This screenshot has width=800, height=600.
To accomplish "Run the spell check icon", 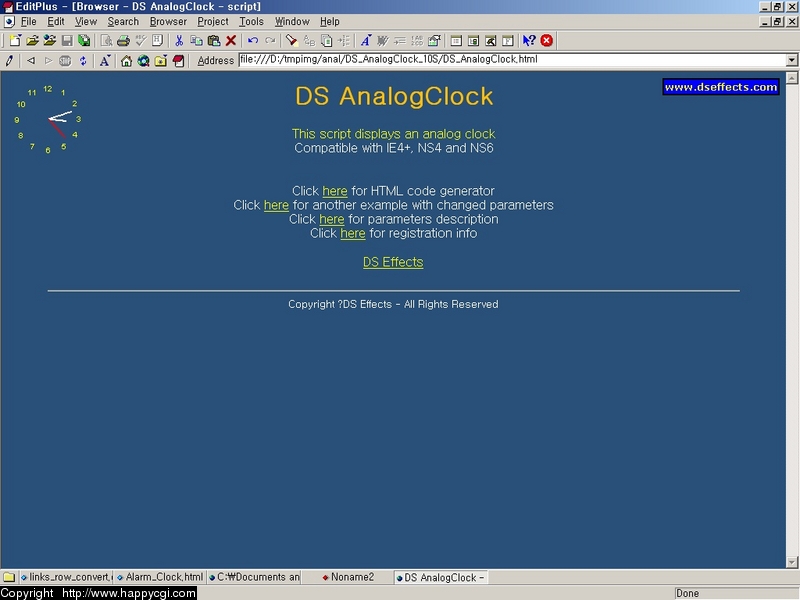I will click(x=140, y=41).
